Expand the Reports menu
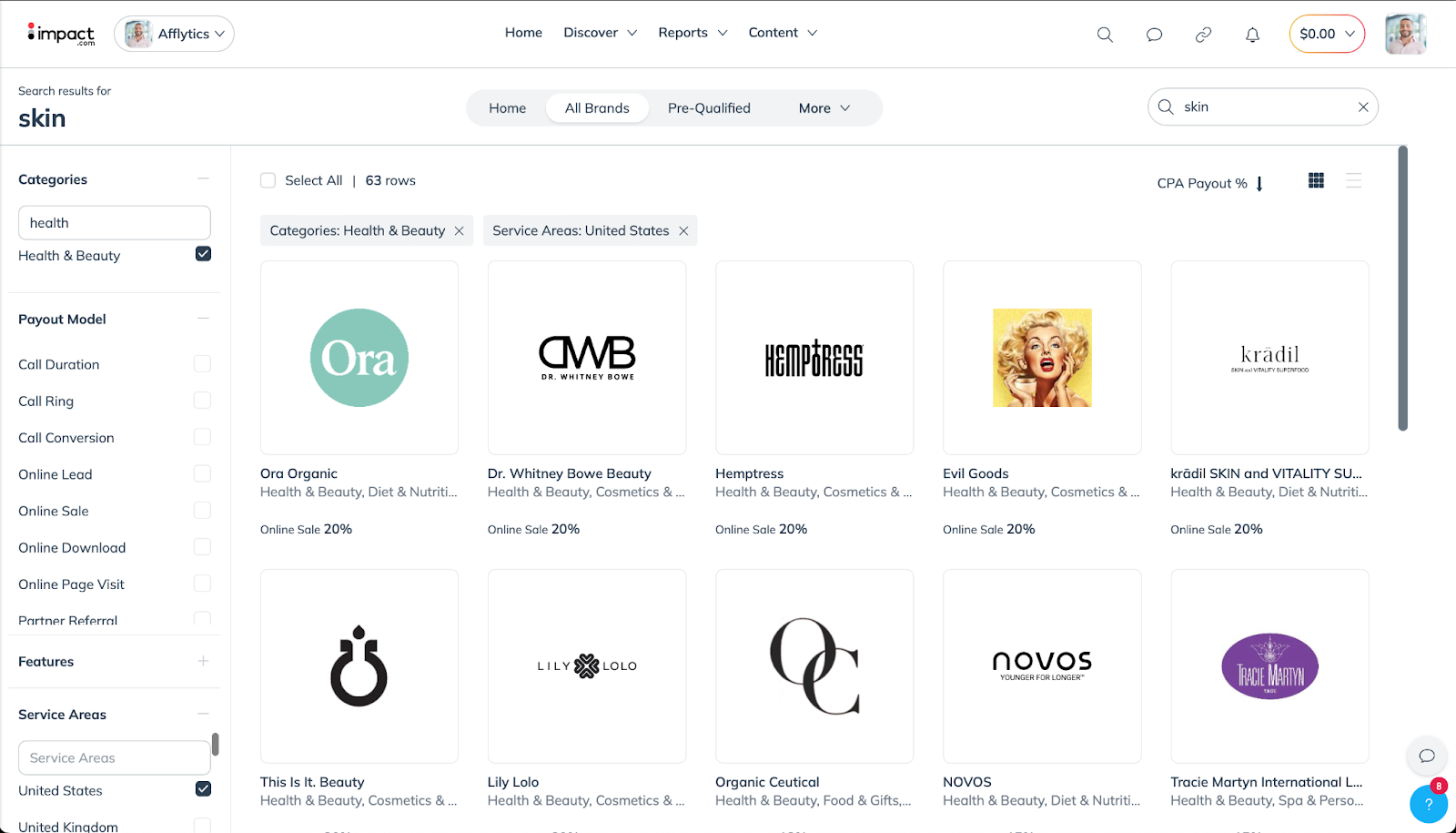Viewport: 1456px width, 833px height. coord(693,33)
